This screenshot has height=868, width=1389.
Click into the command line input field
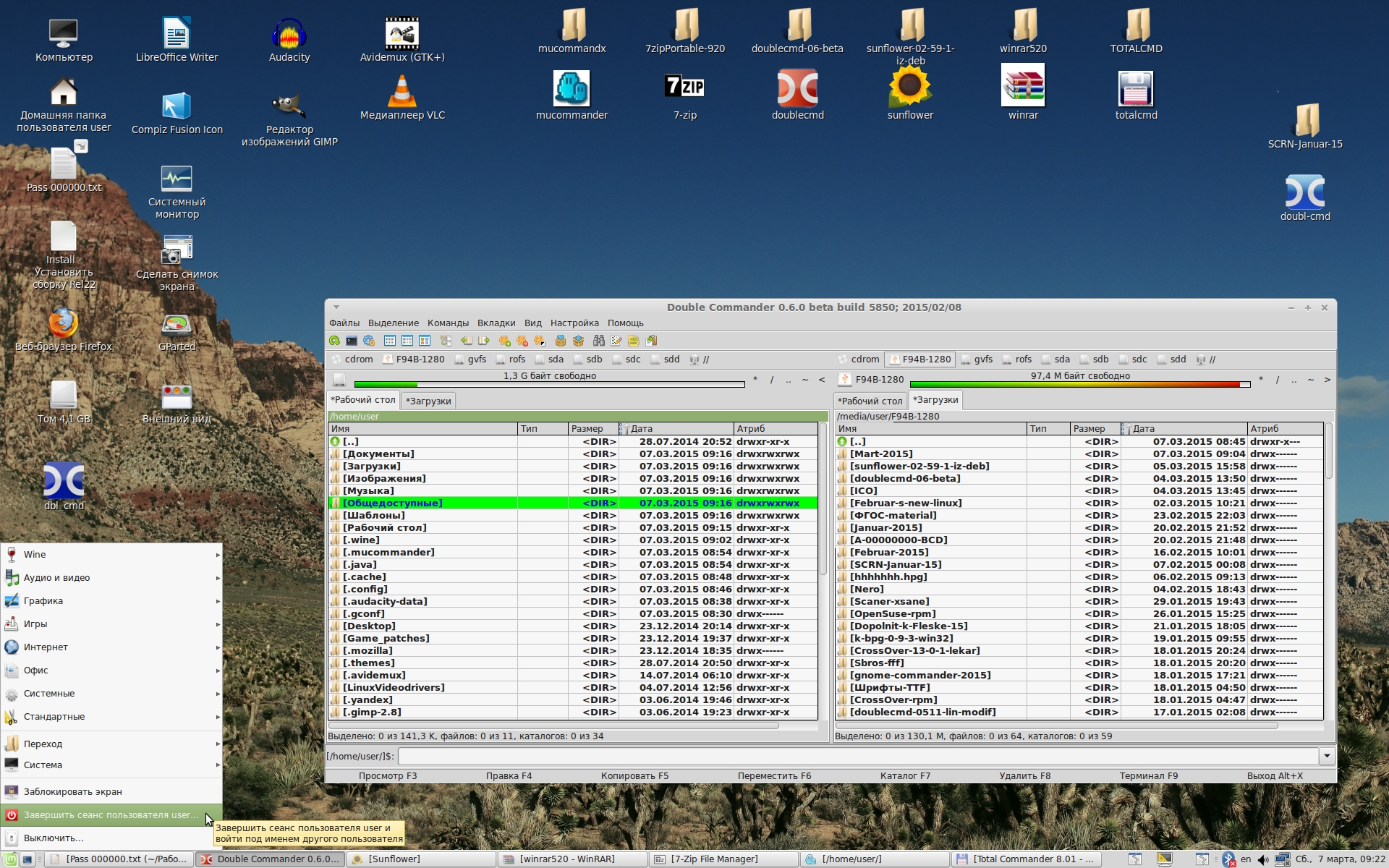point(857,756)
